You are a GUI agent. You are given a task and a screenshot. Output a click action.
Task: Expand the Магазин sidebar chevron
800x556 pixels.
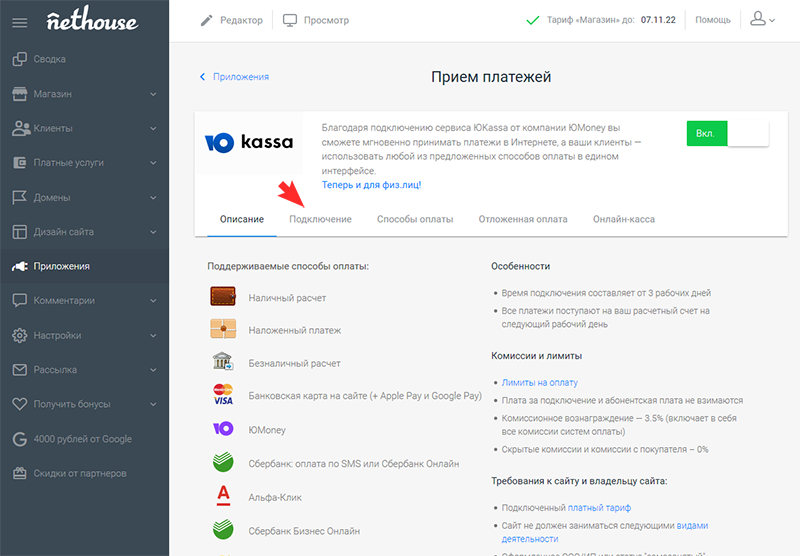pos(153,94)
